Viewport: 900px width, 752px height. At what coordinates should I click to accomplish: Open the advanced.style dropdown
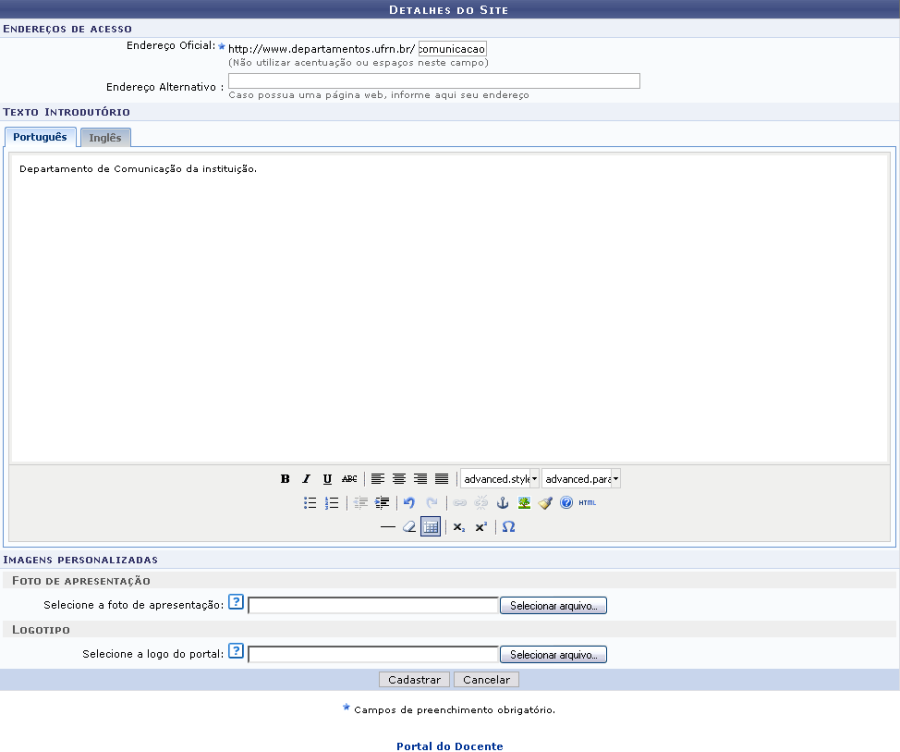500,479
